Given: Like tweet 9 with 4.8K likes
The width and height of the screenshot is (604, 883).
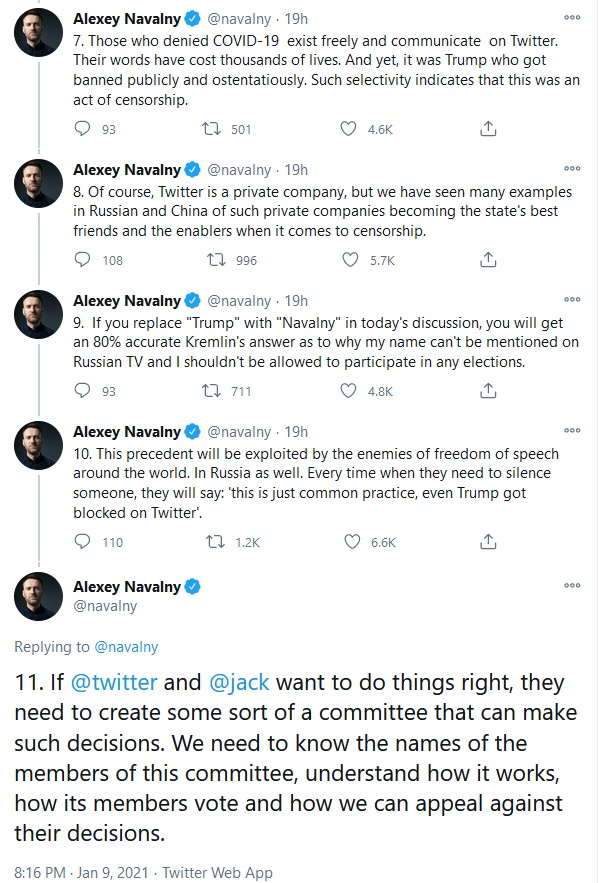Looking at the screenshot, I should 349,391.
